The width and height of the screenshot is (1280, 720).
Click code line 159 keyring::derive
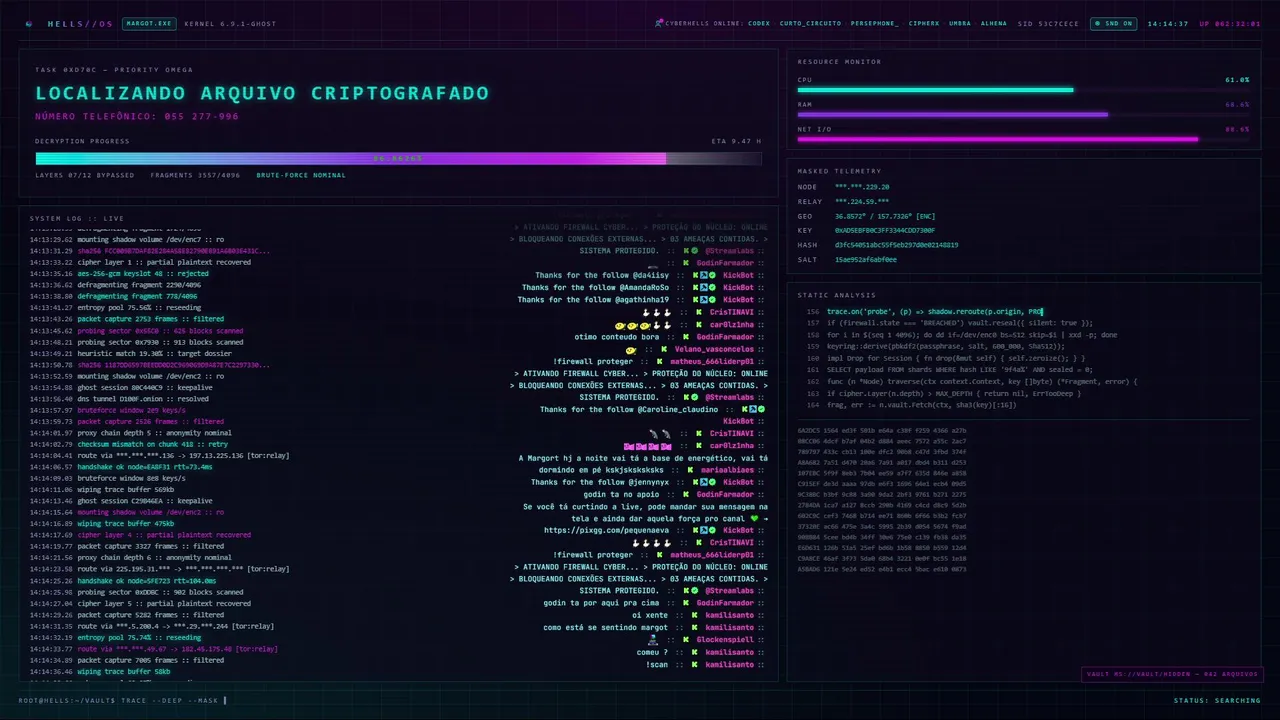[x=946, y=346]
